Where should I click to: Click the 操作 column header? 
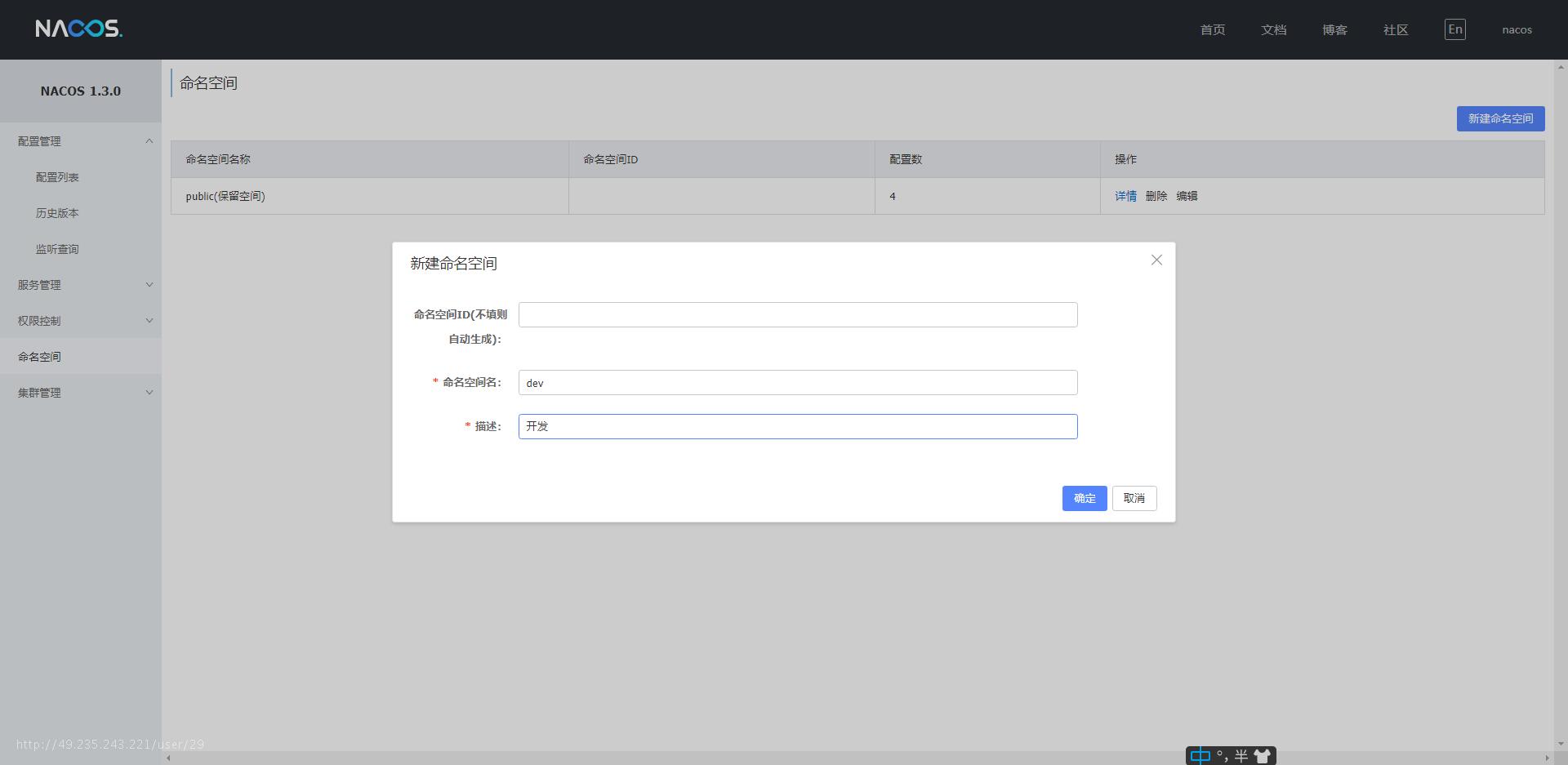click(x=1322, y=159)
